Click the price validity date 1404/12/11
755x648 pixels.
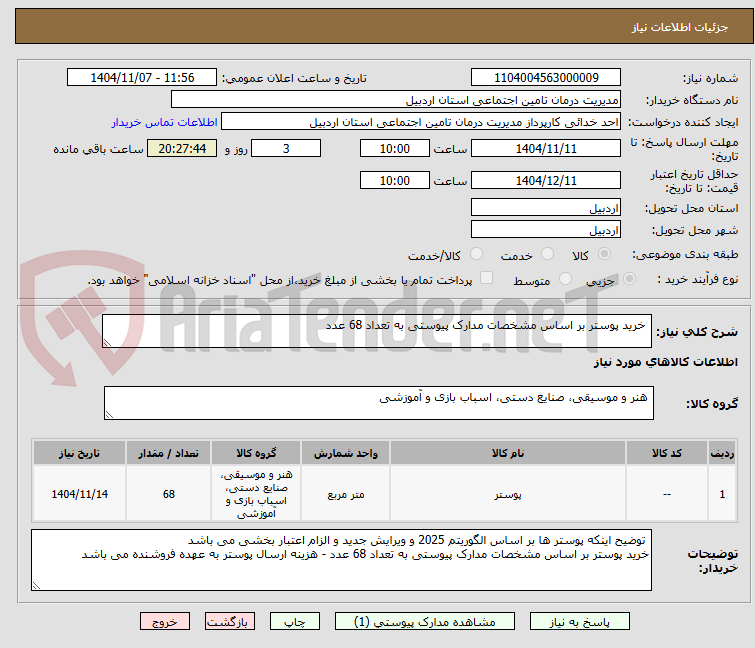click(x=546, y=181)
